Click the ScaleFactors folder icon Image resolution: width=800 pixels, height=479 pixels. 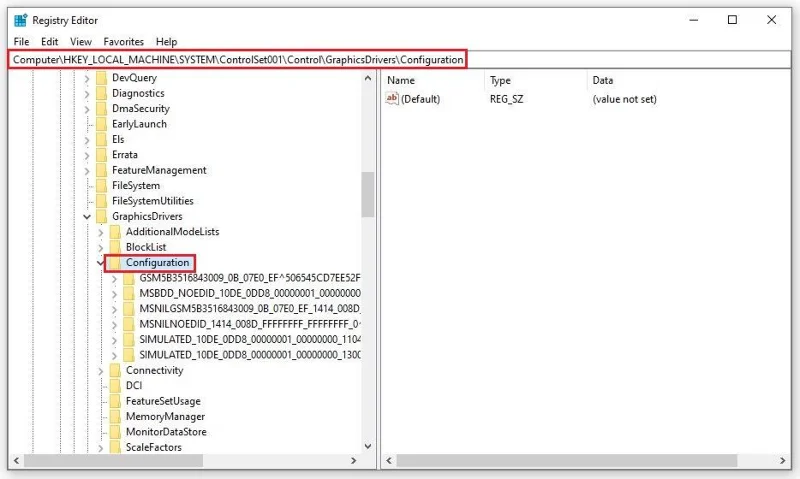(115, 447)
